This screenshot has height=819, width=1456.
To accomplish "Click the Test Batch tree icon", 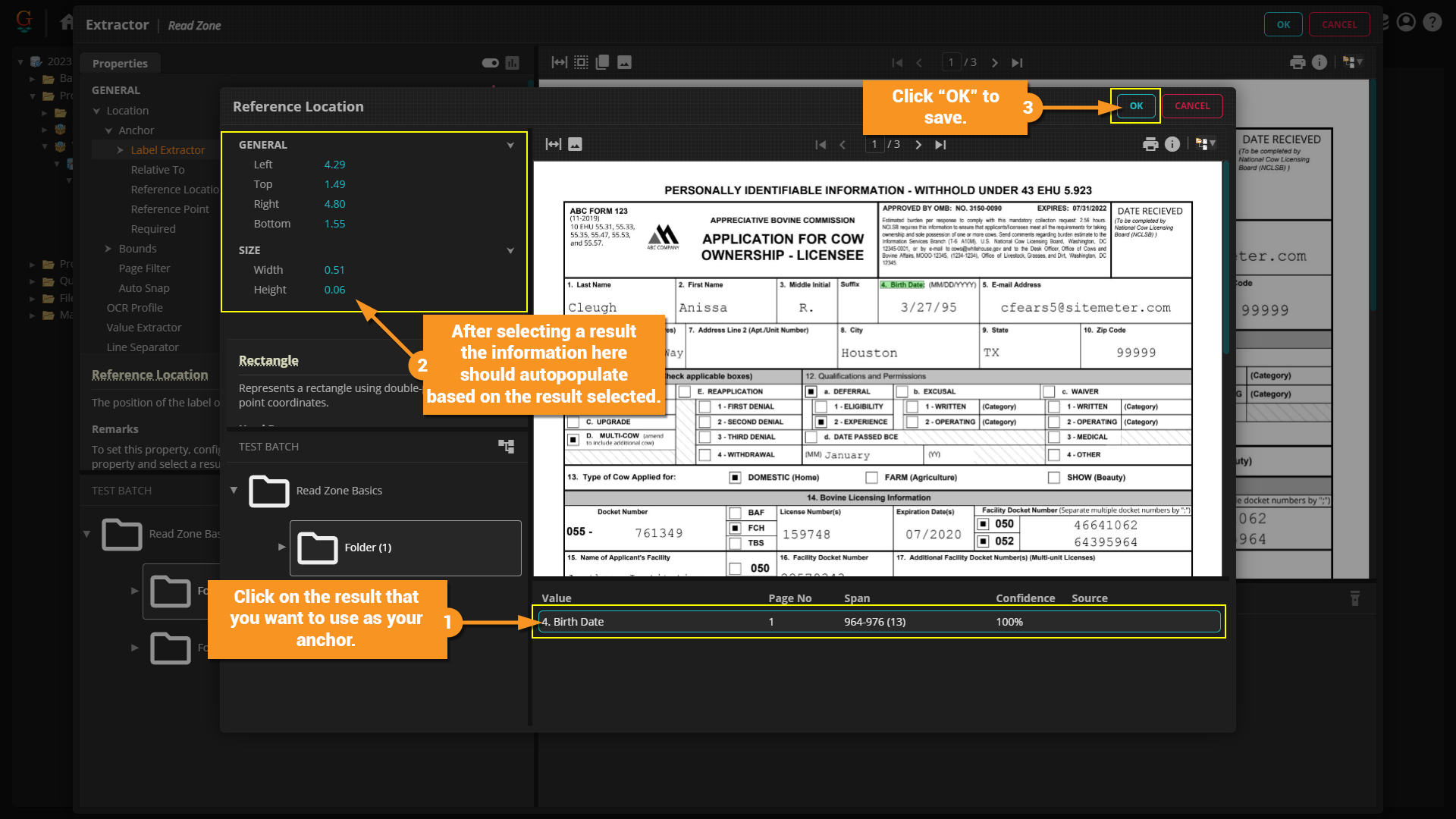I will pos(506,446).
